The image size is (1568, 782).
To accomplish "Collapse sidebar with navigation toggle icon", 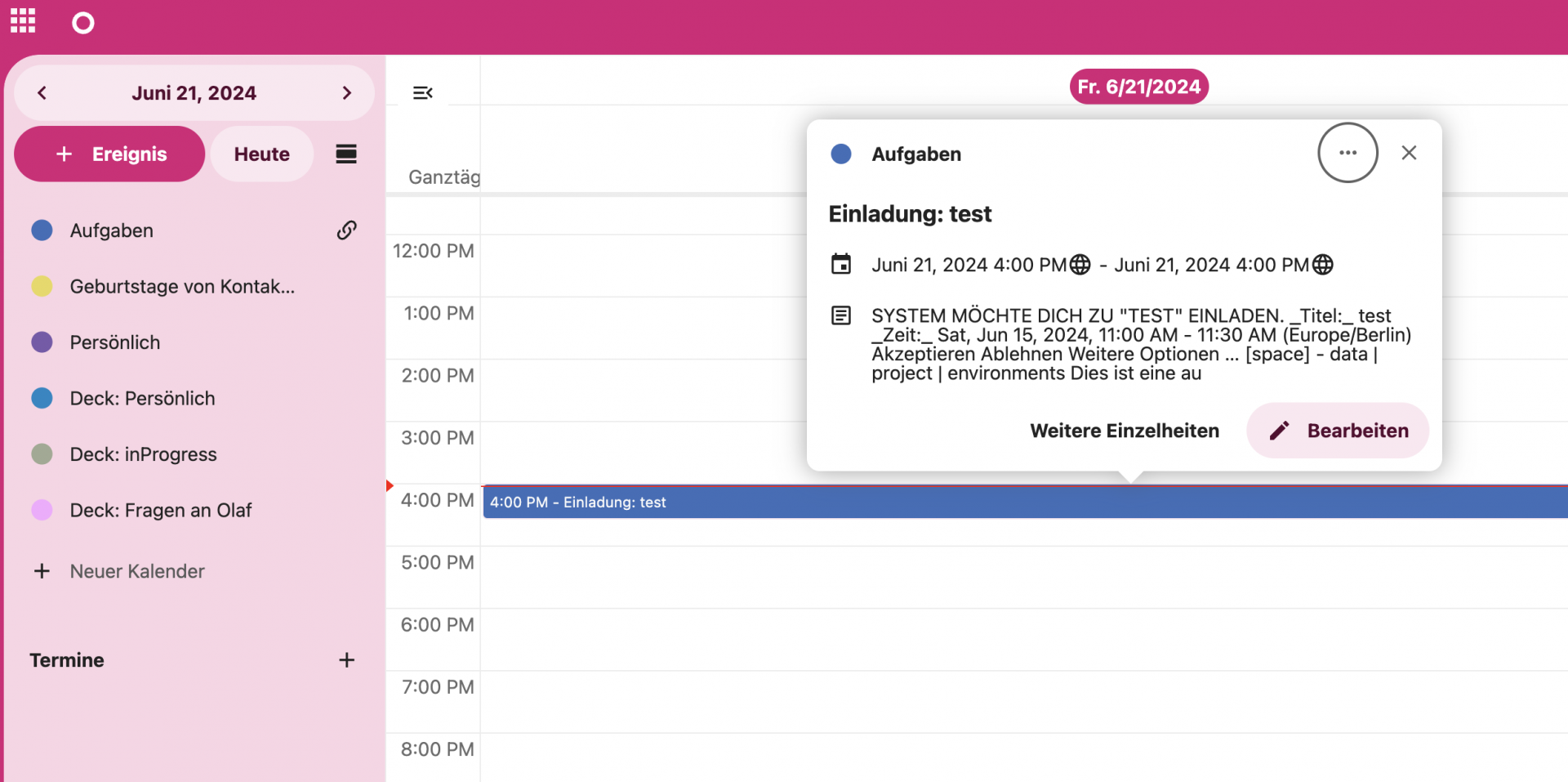I will [x=422, y=93].
